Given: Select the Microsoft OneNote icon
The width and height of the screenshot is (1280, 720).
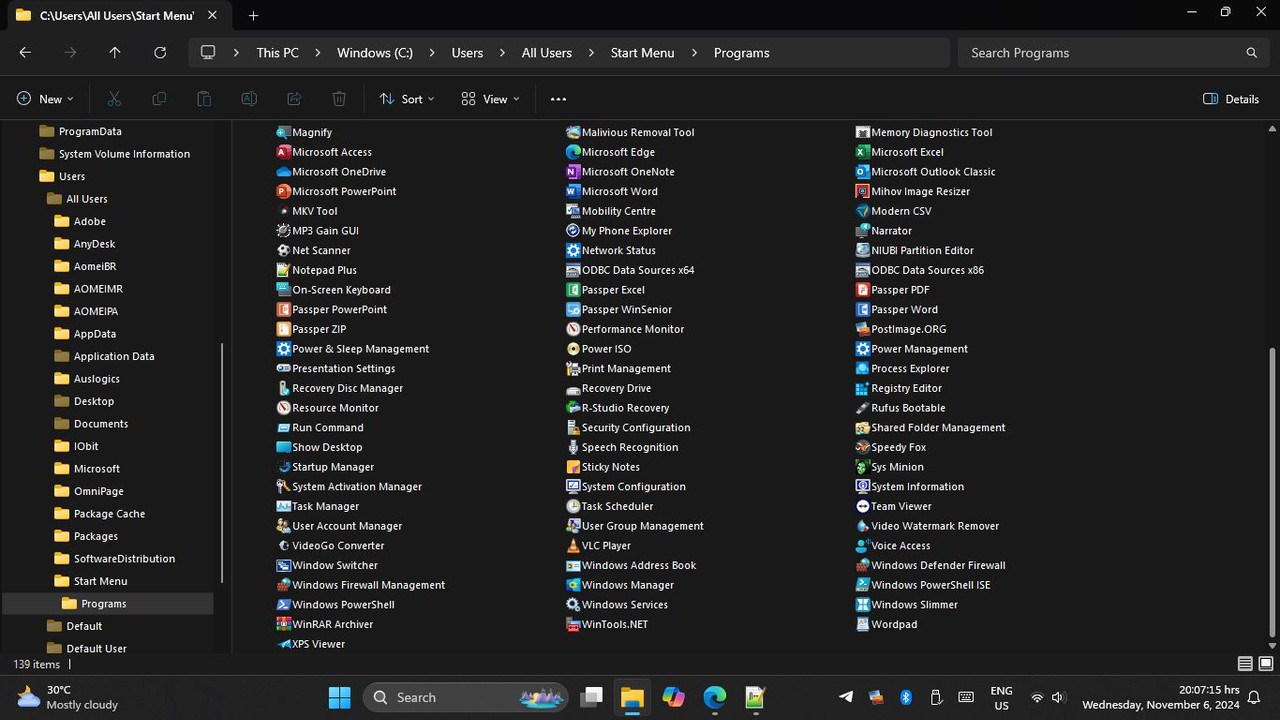Looking at the screenshot, I should (x=573, y=172).
